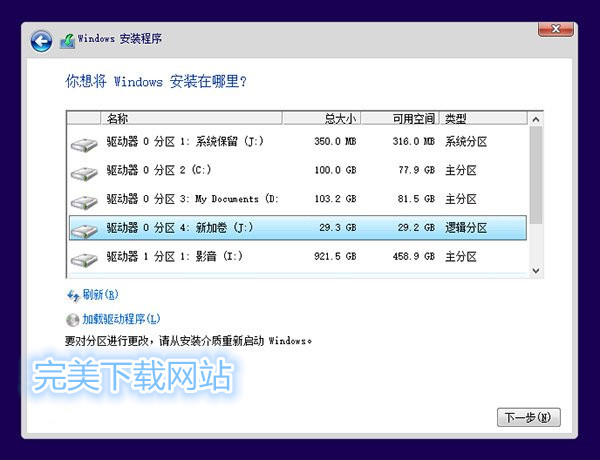Click drive icon of 新加卷 partition row

[84, 231]
